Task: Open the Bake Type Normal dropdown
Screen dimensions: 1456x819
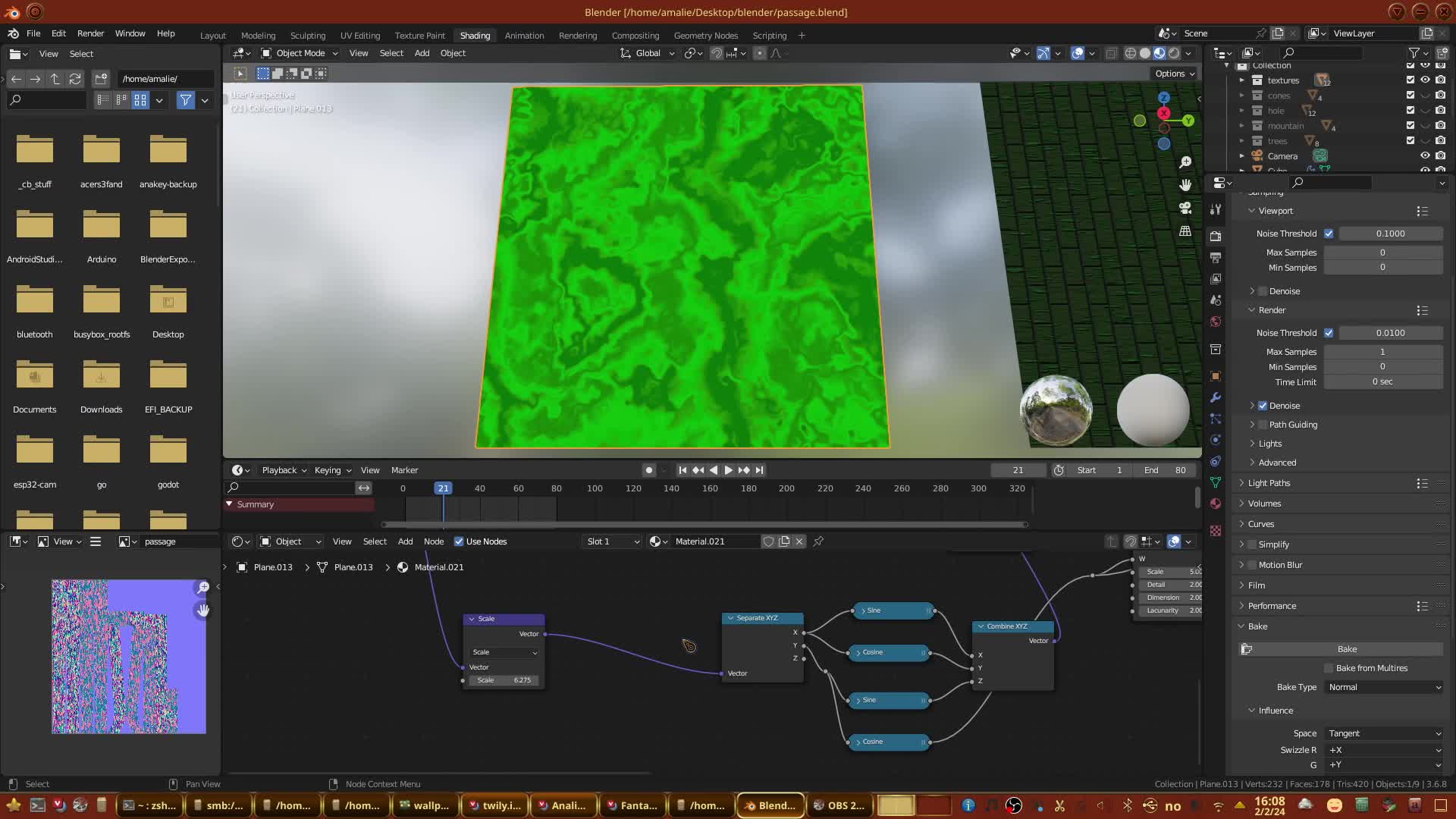Action: click(1384, 687)
